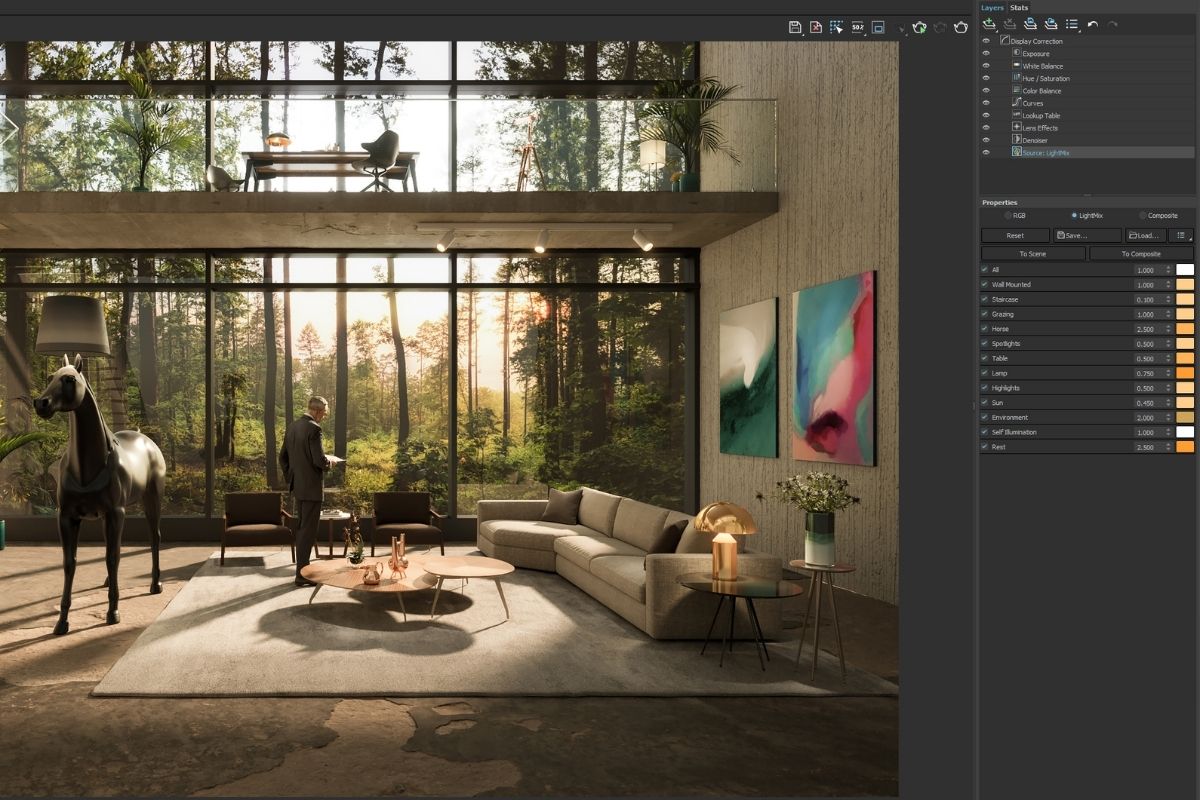Click the undo arrow in the Layers toolbar
This screenshot has width=1200, height=800.
pyautogui.click(x=1092, y=24)
